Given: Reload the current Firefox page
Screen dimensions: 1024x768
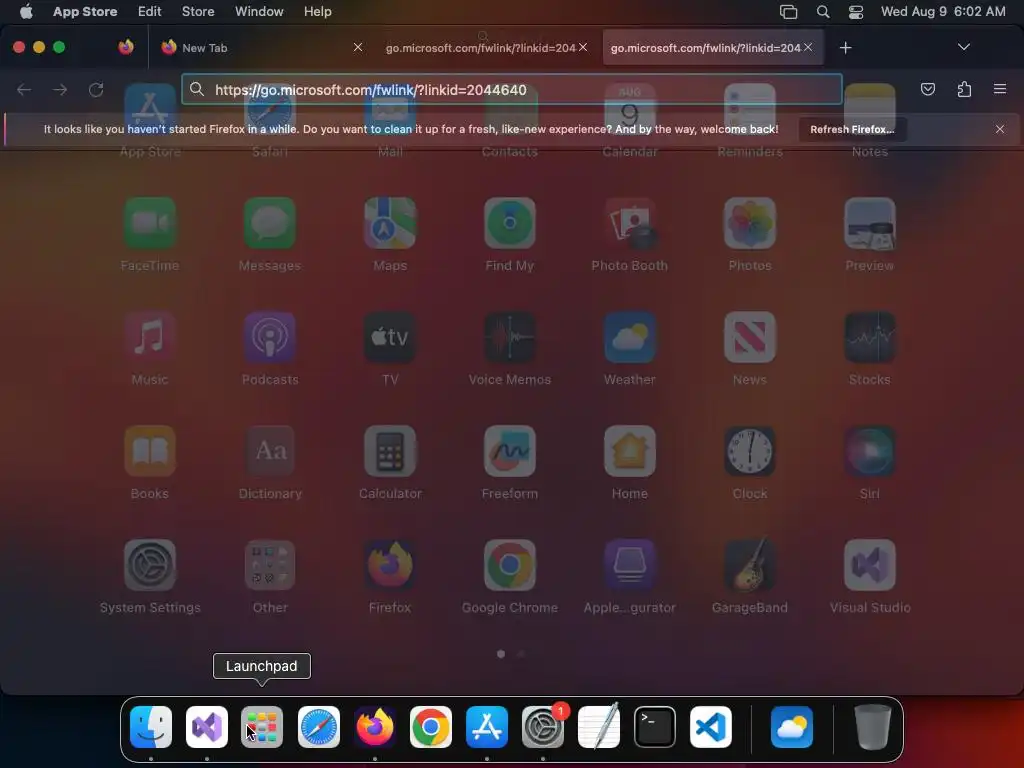Looking at the screenshot, I should 96,89.
